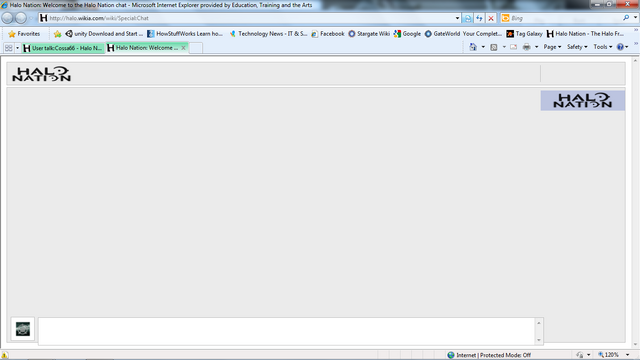This screenshot has width=640, height=360.
Task: Open the Tag Galaxy bookmark
Action: (x=524, y=34)
